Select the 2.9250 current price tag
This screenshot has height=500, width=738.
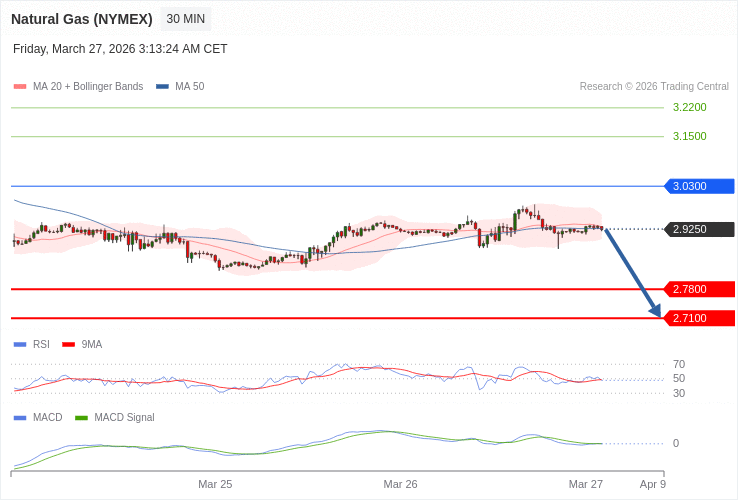tap(699, 229)
